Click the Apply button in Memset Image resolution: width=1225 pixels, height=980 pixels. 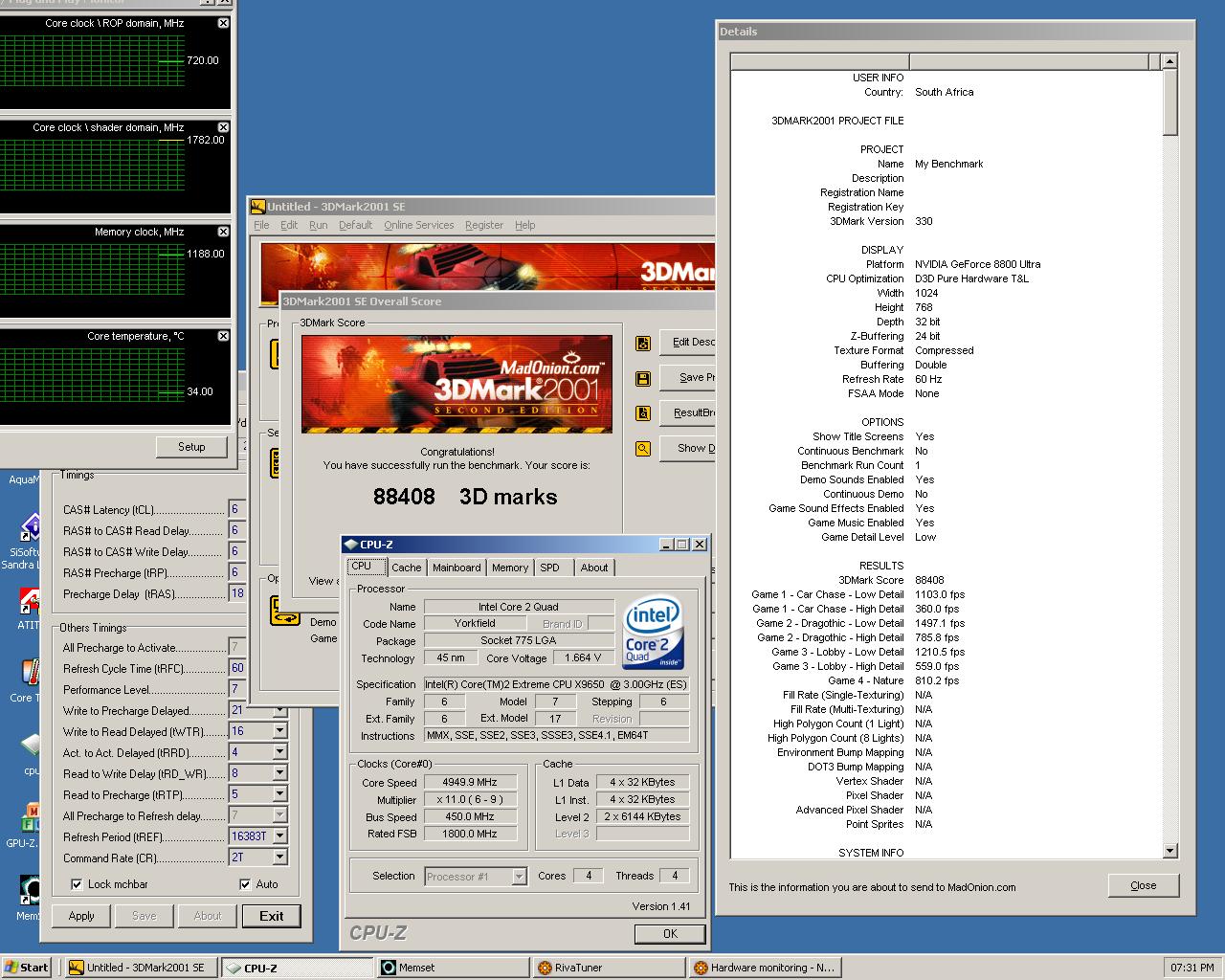click(81, 916)
